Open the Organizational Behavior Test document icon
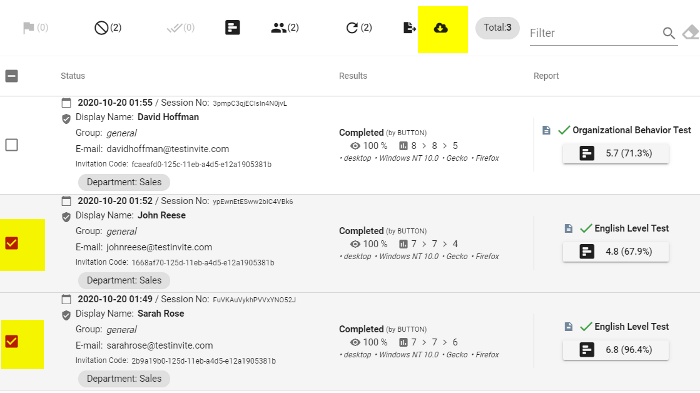The image size is (700, 393). click(546, 130)
